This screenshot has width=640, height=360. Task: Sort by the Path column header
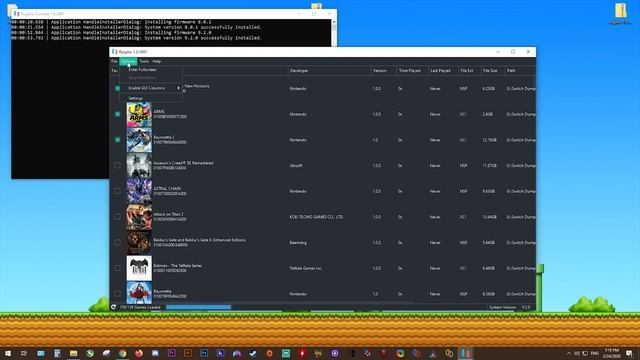(520, 71)
